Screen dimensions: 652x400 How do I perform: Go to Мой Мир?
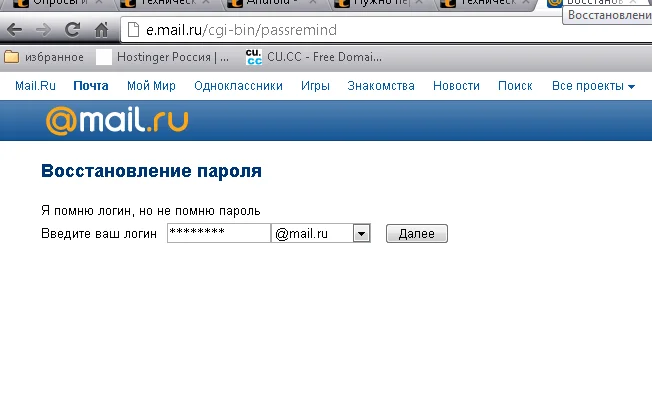[151, 86]
